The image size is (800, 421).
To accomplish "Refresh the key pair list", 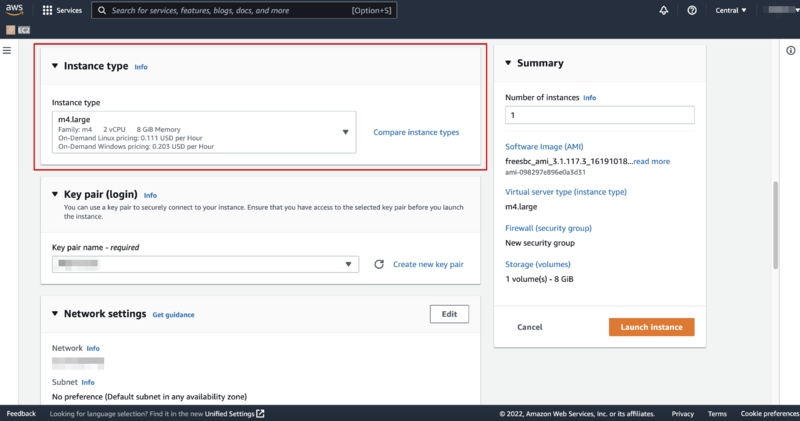I will (x=379, y=264).
